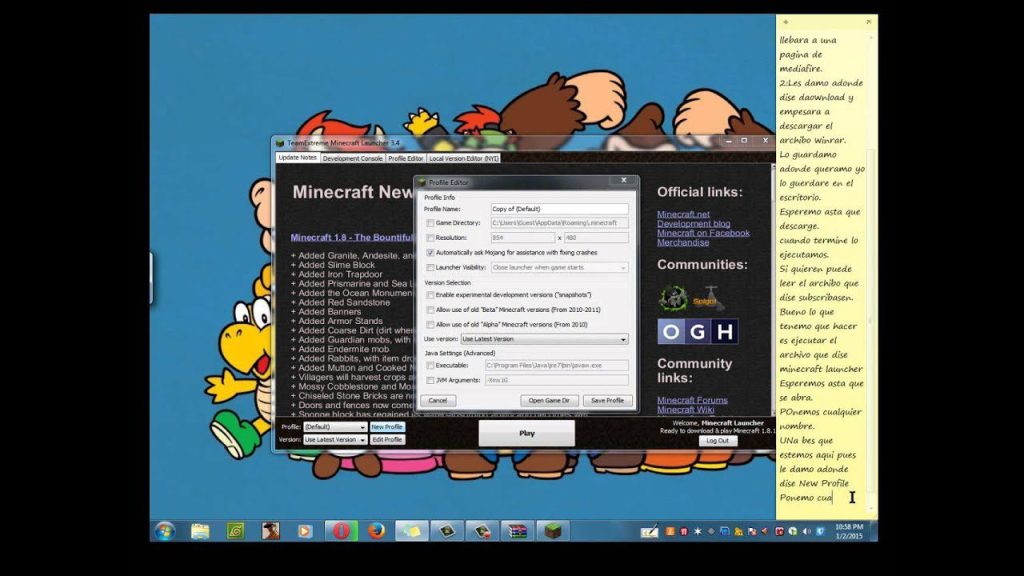The height and width of the screenshot is (576, 1024).
Task: Switch to the Development Console tab
Action: tap(351, 157)
